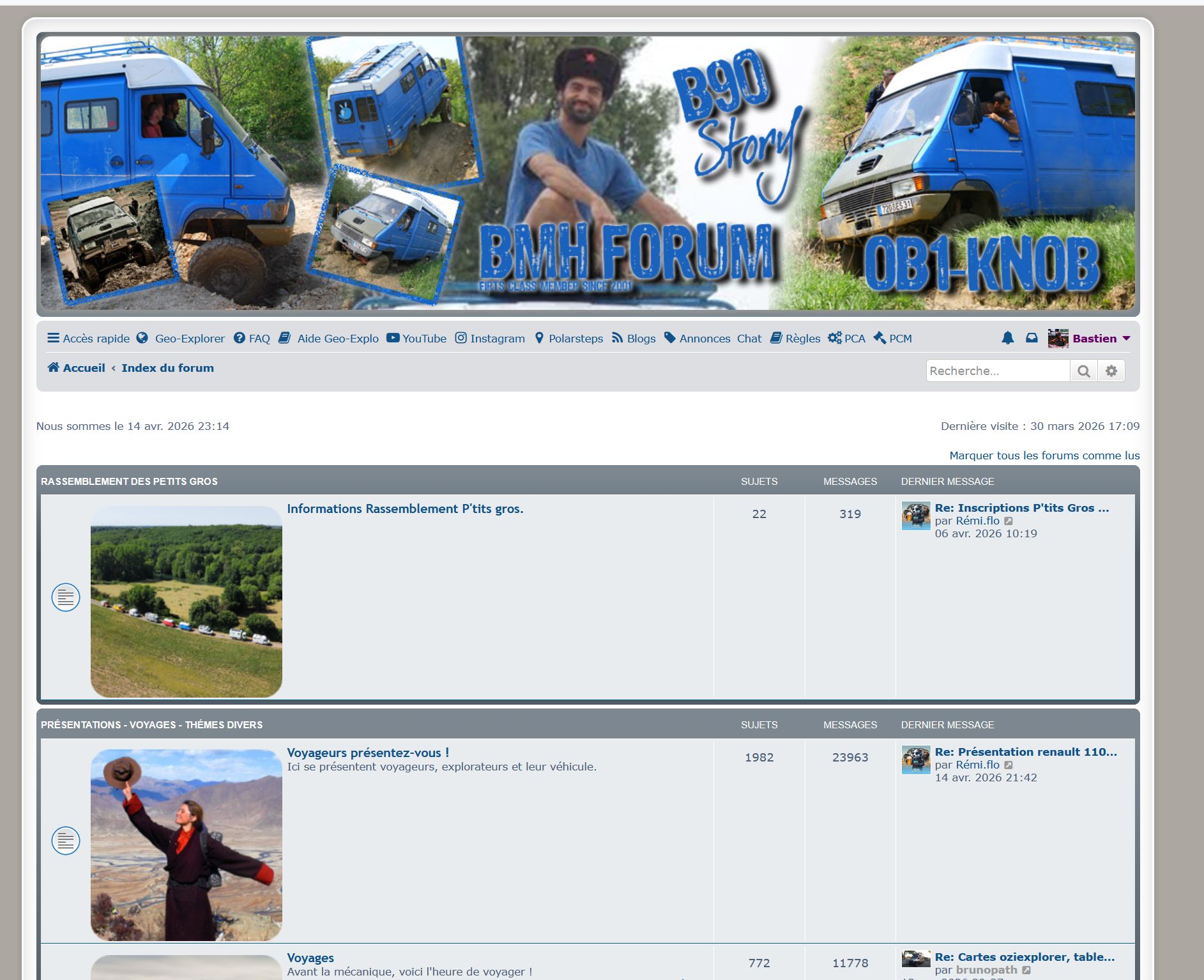The width and height of the screenshot is (1204, 980).
Task: Open the FAQ question mark icon
Action: point(240,338)
